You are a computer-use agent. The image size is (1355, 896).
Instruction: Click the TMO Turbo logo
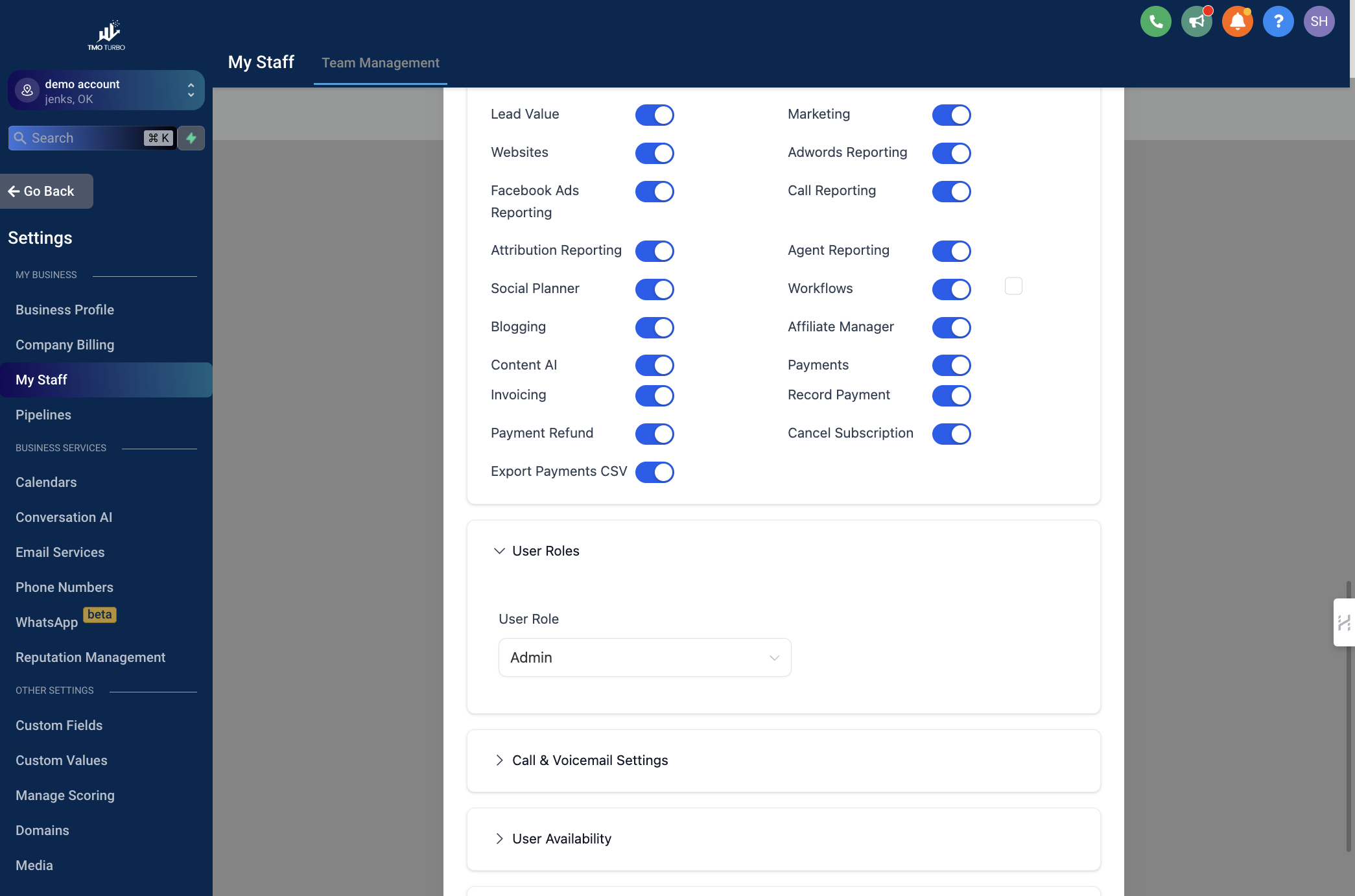point(106,35)
